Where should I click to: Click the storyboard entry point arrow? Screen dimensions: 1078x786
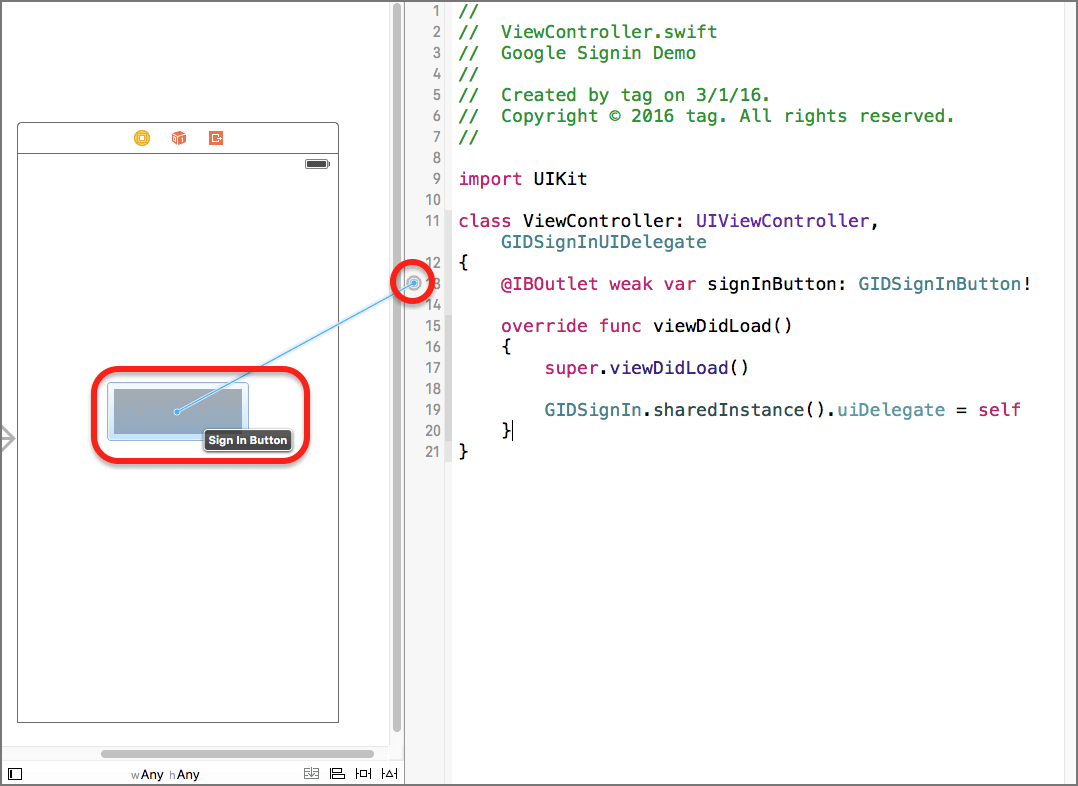7,438
